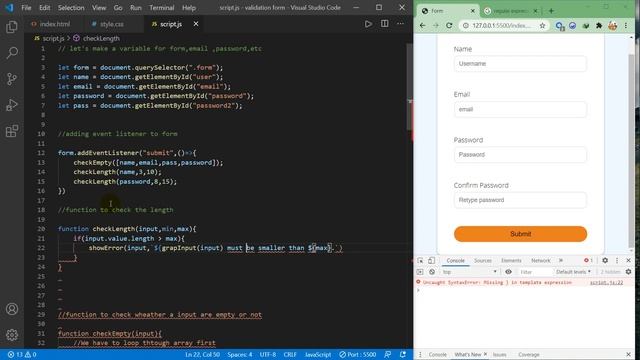Bookmark this page with star icon
The width and height of the screenshot is (640, 360).
point(542,25)
